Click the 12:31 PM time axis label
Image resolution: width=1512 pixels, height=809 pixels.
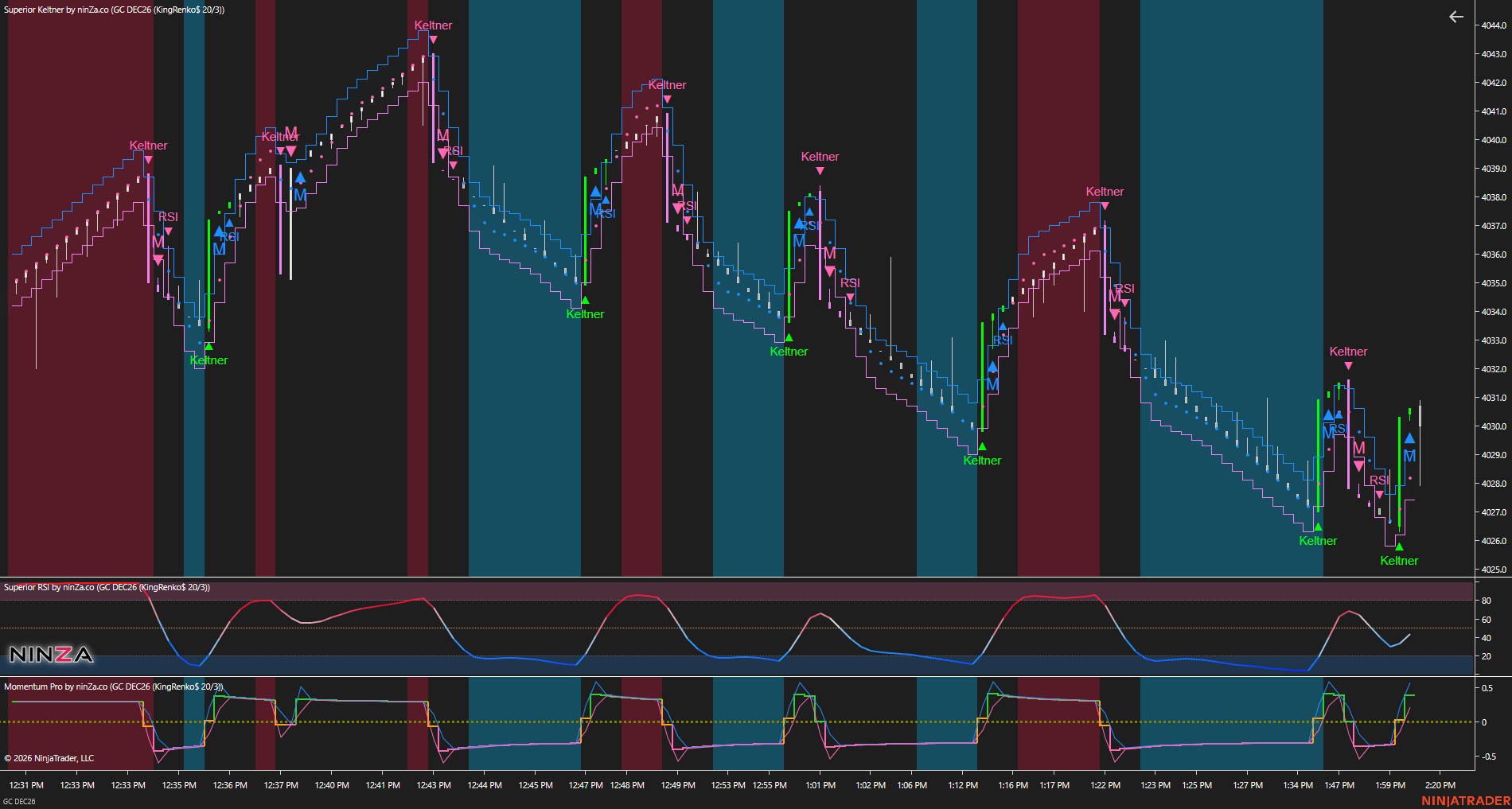(26, 785)
